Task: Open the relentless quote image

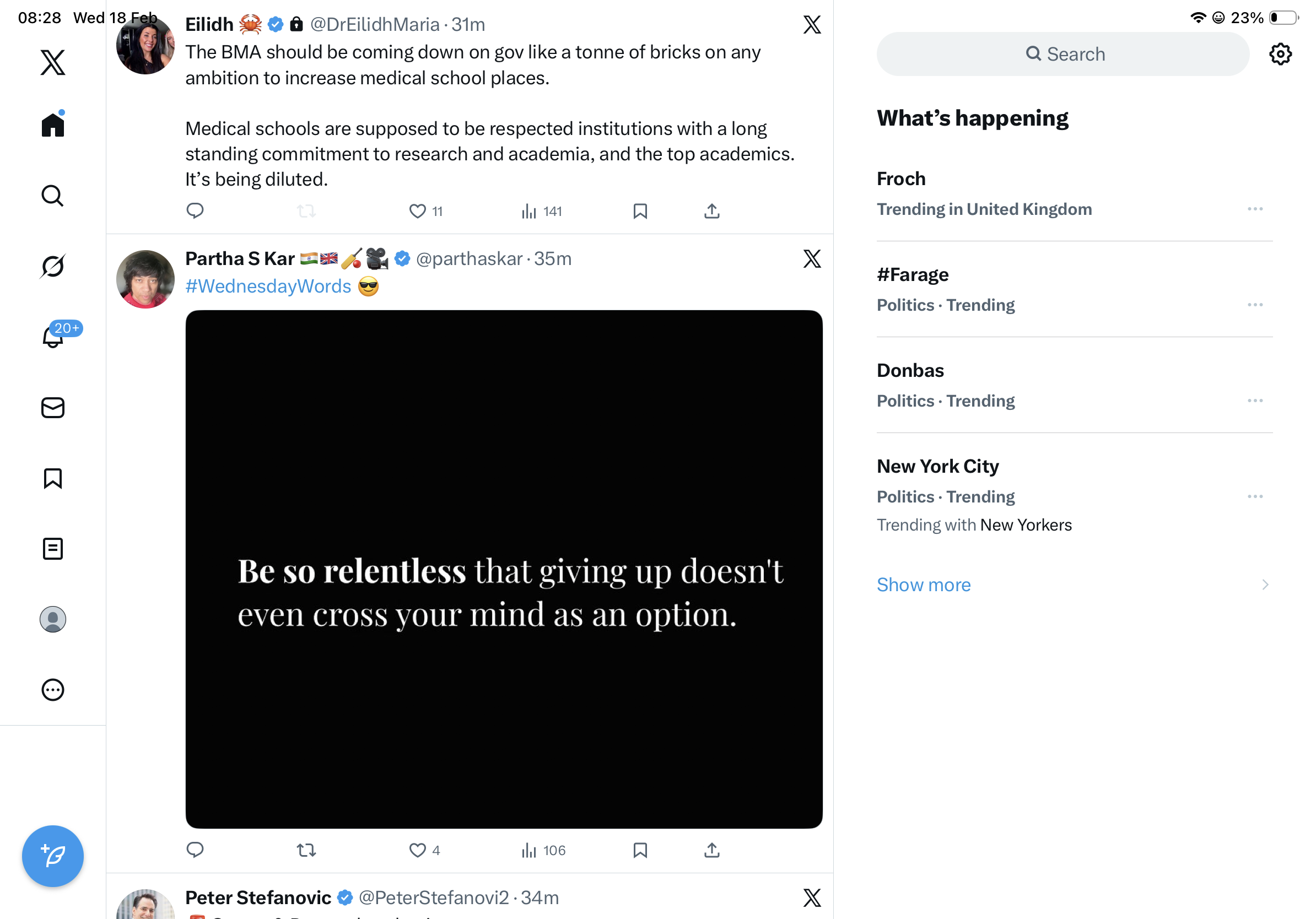Action: (504, 569)
